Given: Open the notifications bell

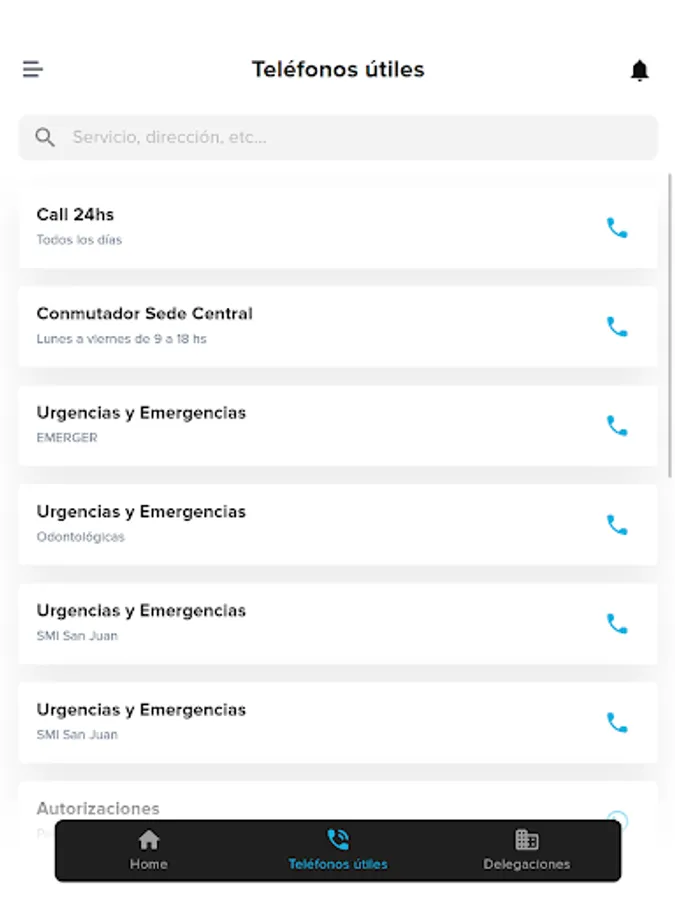Looking at the screenshot, I should [x=639, y=70].
